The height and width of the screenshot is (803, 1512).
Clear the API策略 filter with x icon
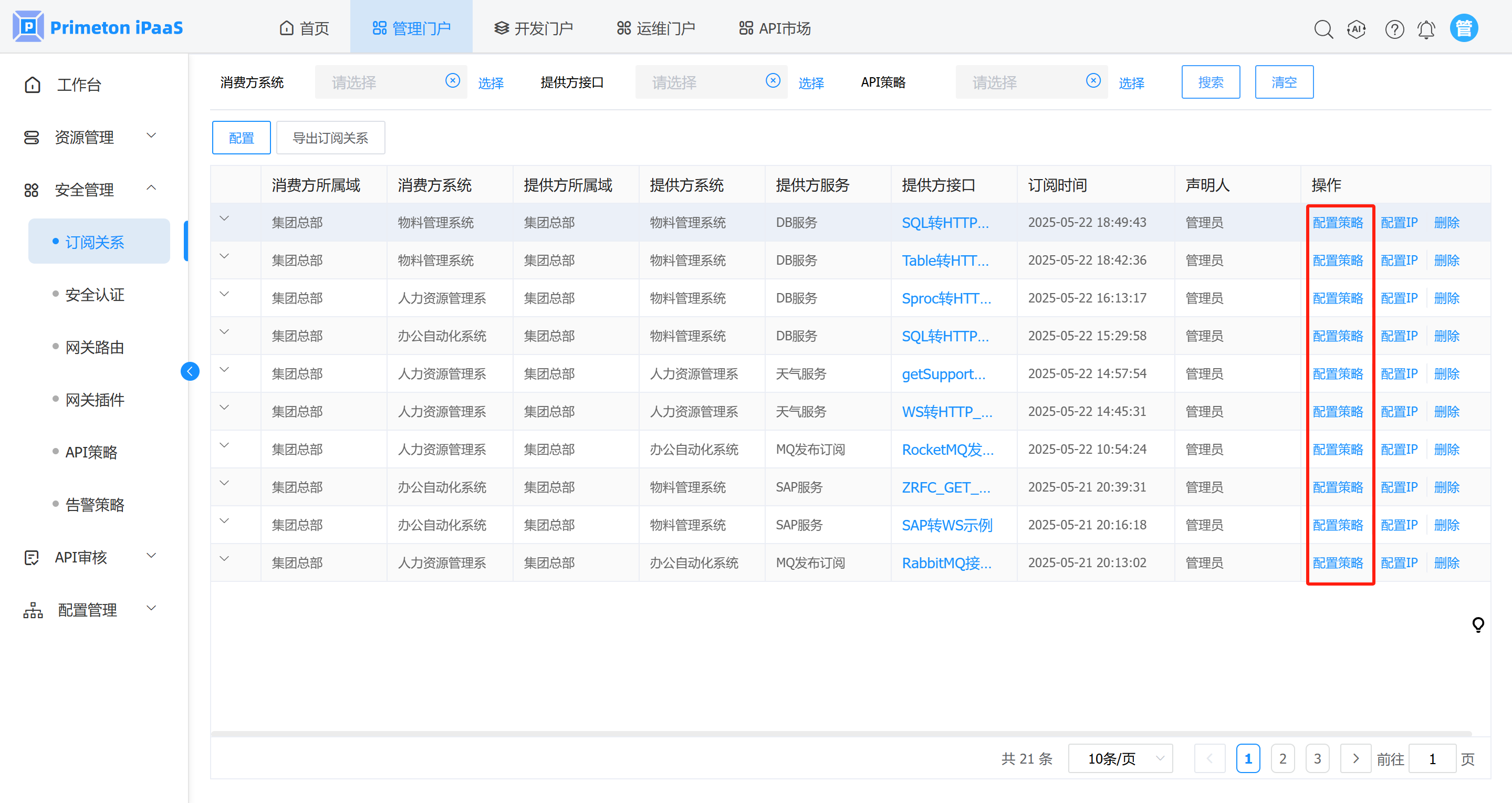pos(1093,81)
